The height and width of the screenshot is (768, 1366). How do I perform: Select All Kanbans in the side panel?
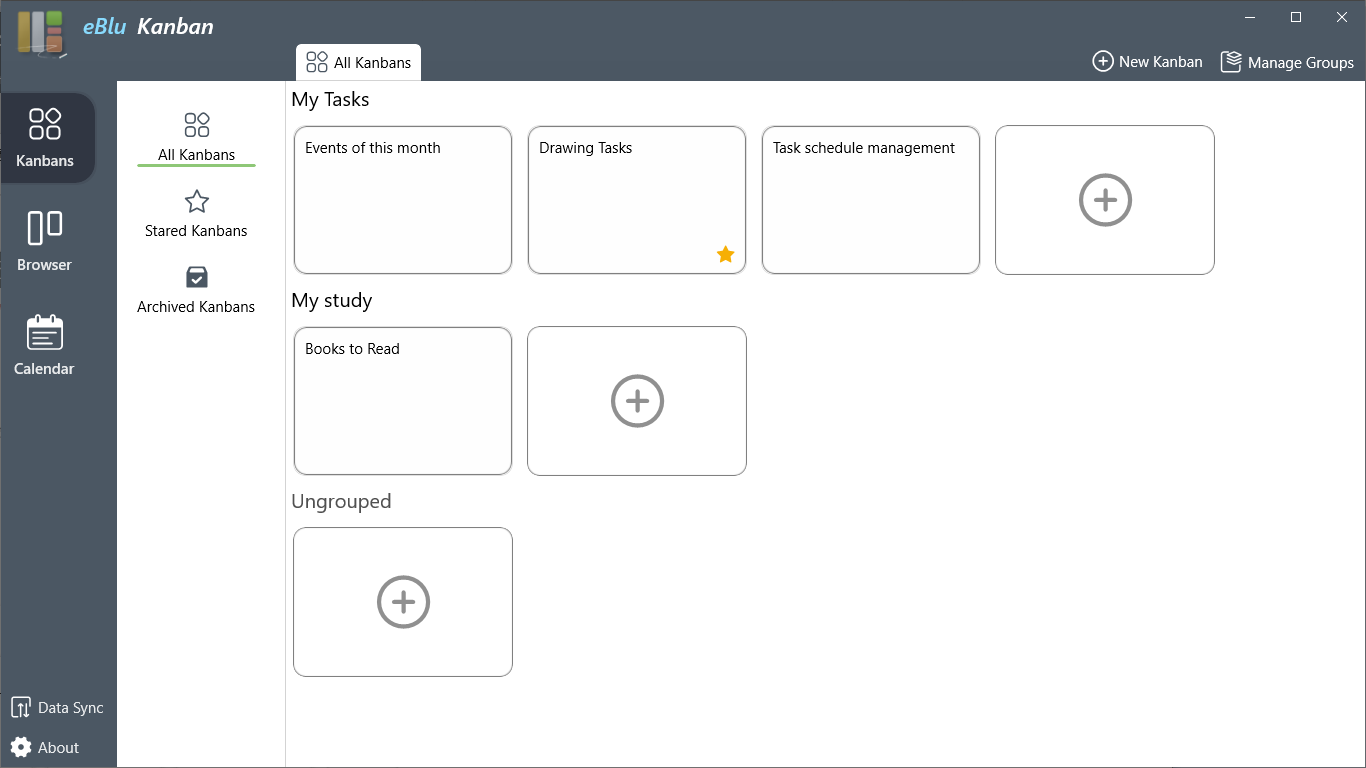196,137
